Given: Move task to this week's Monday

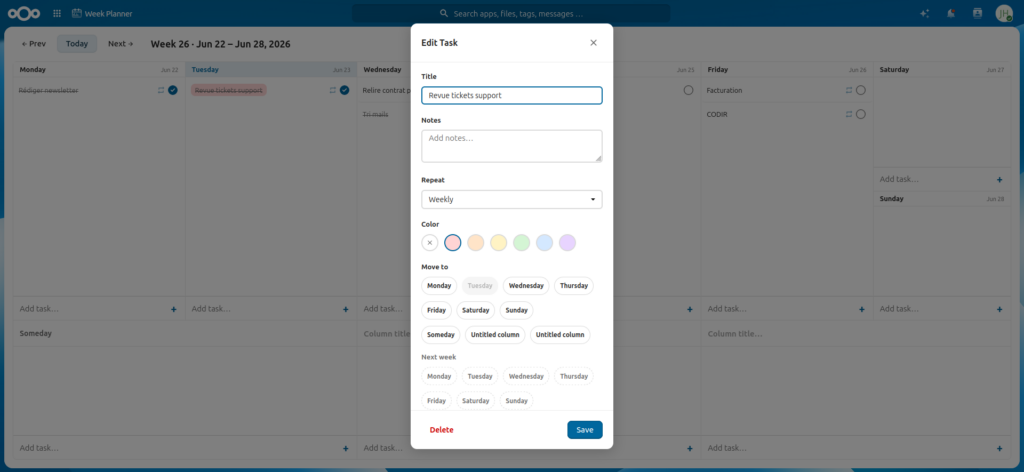Looking at the screenshot, I should [439, 285].
